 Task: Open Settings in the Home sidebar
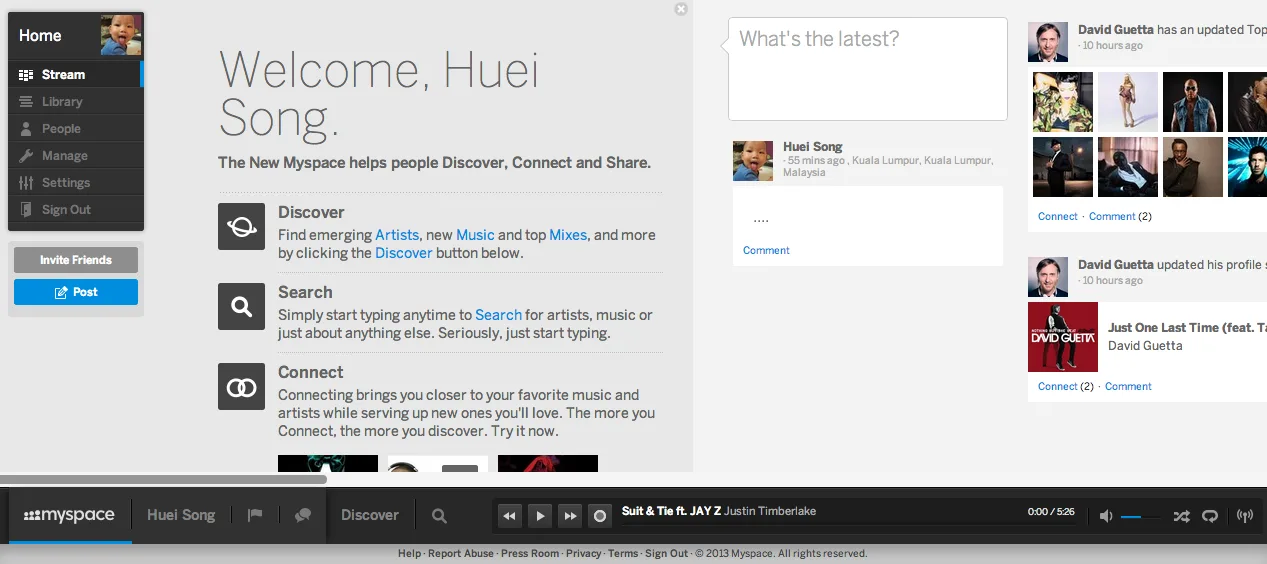[x=76, y=182]
